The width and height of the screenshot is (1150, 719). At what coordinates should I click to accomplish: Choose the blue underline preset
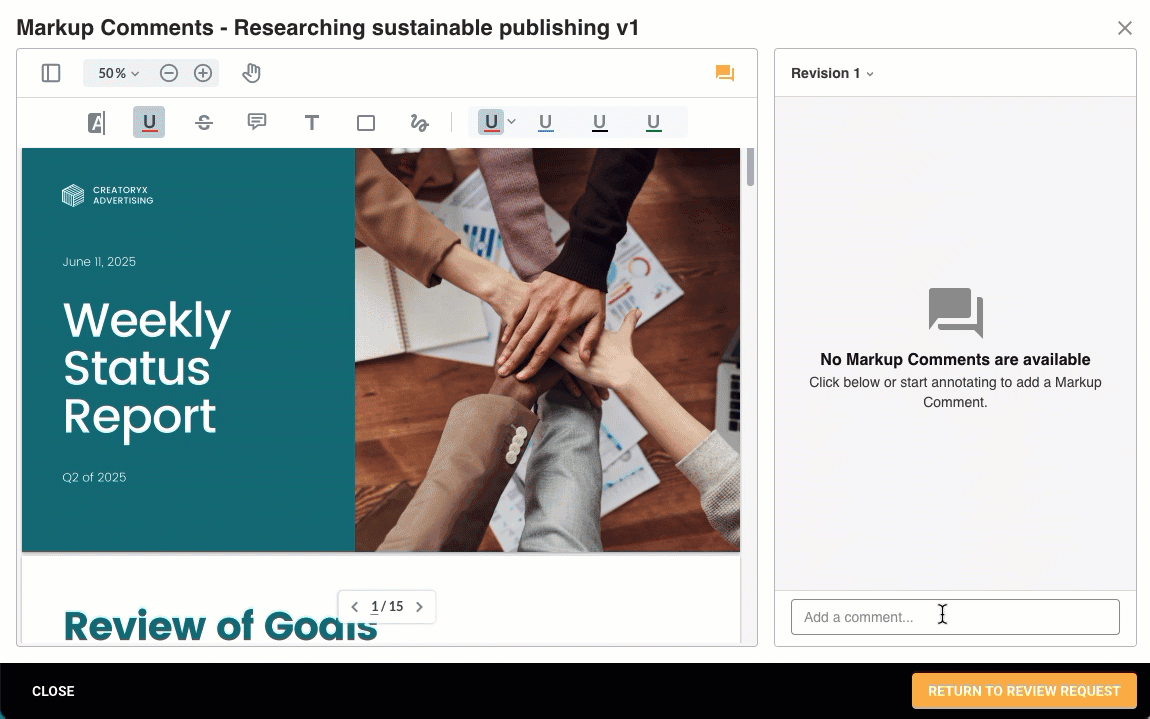click(546, 123)
